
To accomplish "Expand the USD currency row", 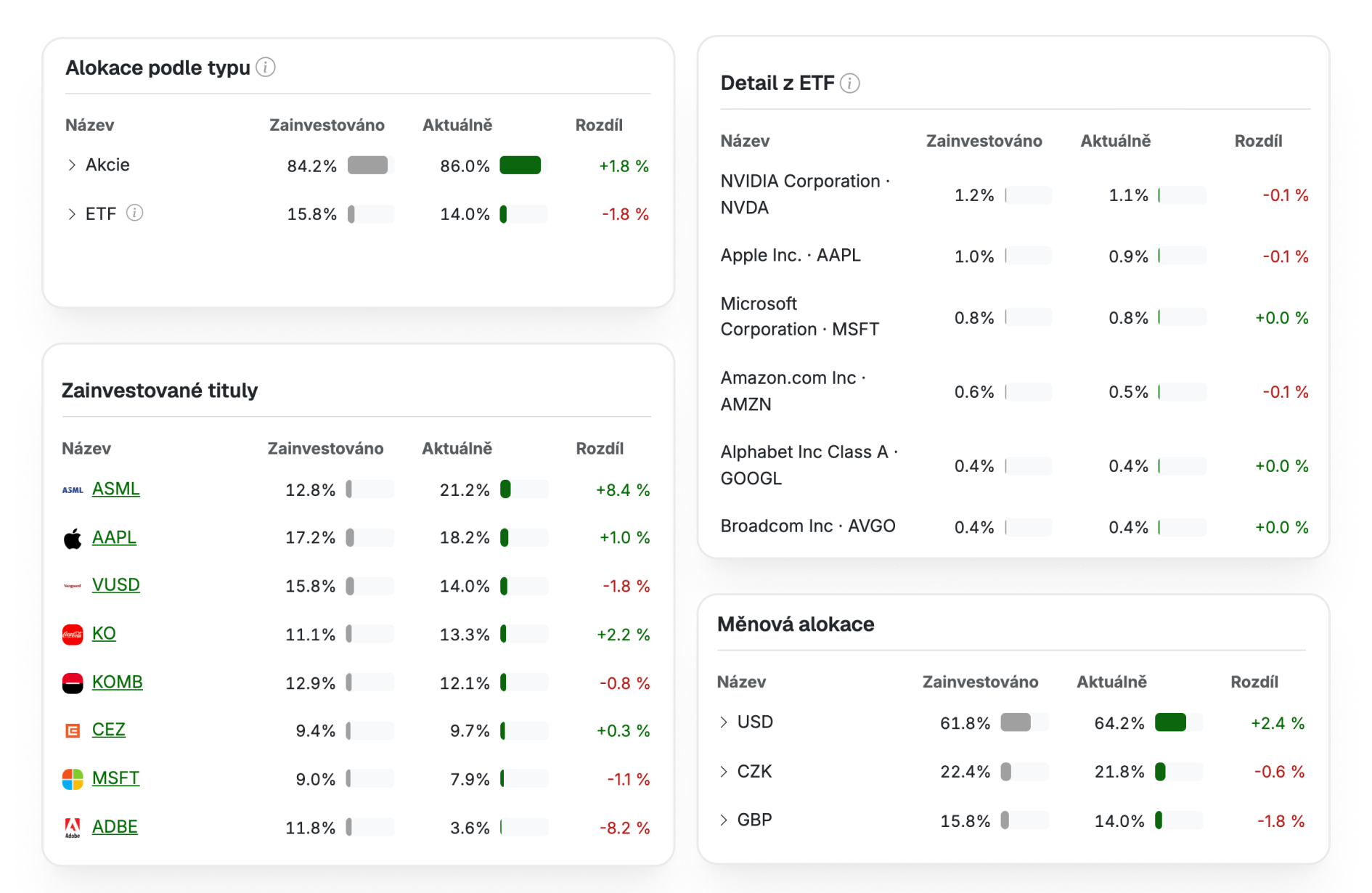I will (x=724, y=722).
